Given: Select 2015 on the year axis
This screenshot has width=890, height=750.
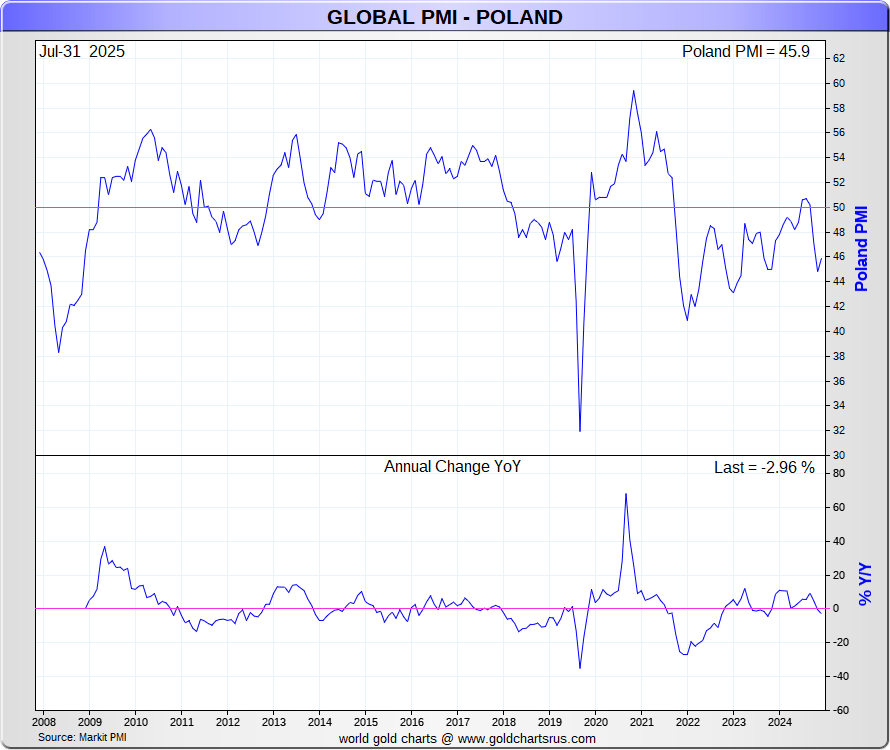Looking at the screenshot, I should pyautogui.click(x=365, y=722).
